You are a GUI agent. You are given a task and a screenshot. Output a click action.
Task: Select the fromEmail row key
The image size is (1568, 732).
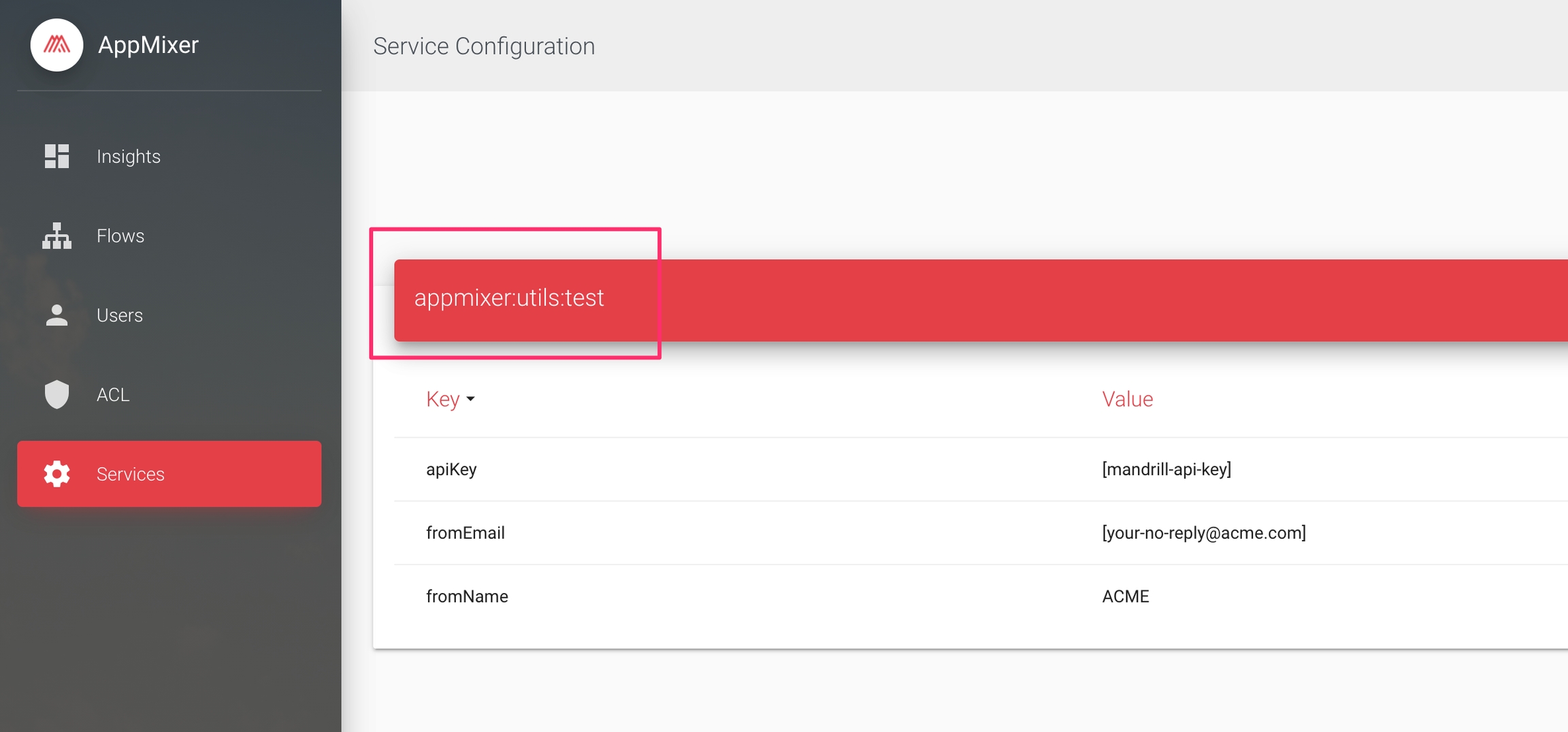pyautogui.click(x=465, y=532)
